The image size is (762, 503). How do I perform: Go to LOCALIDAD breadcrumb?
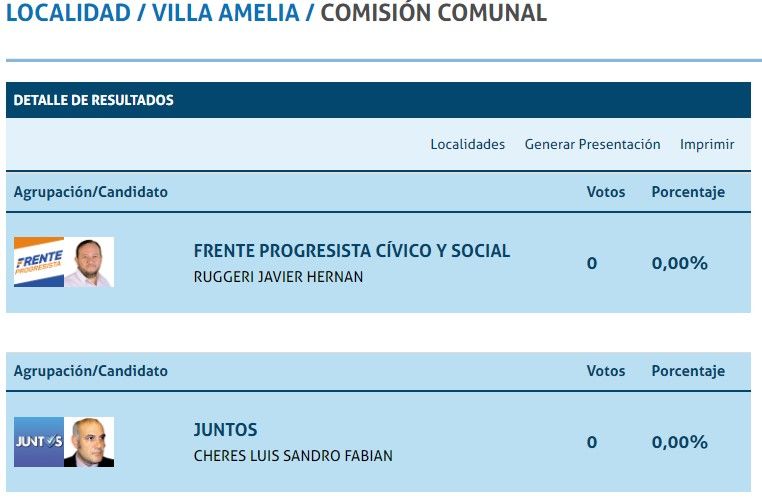(x=68, y=13)
